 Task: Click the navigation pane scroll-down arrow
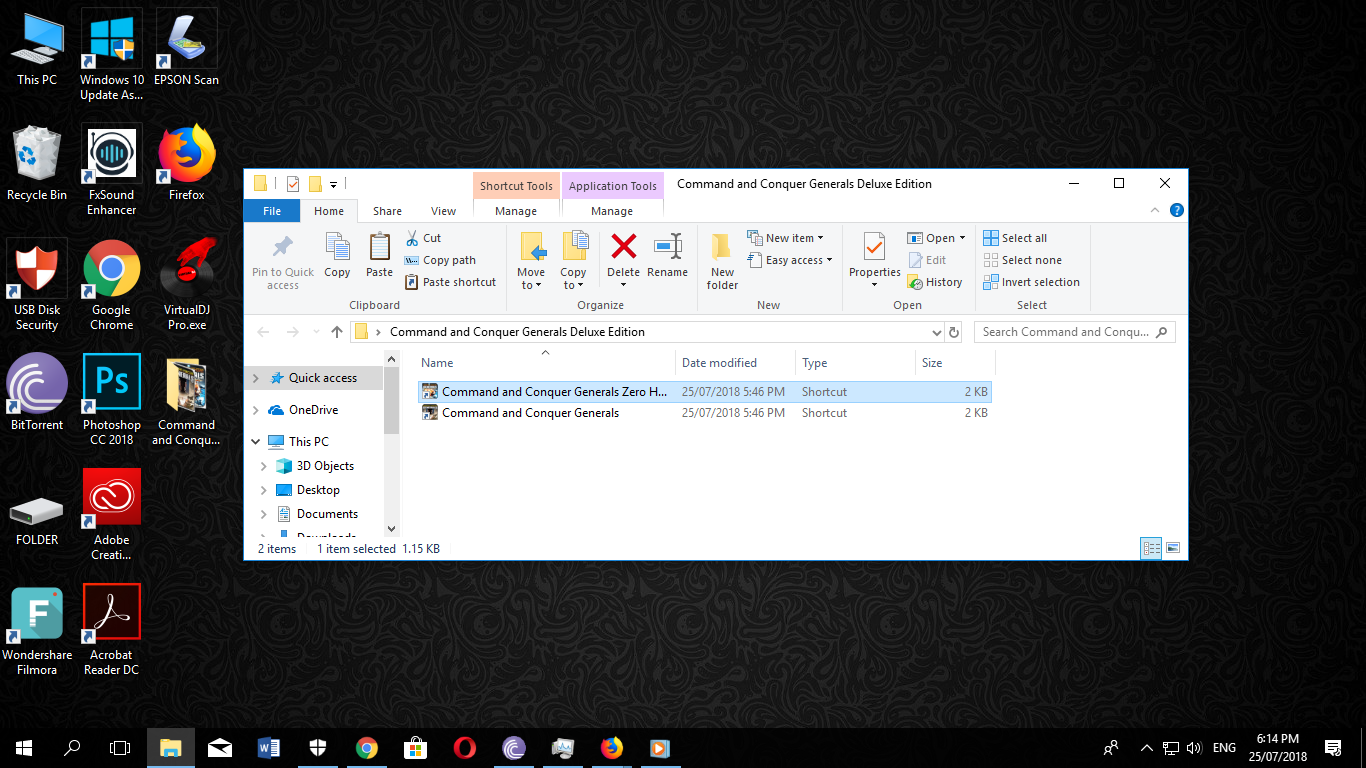tap(391, 529)
